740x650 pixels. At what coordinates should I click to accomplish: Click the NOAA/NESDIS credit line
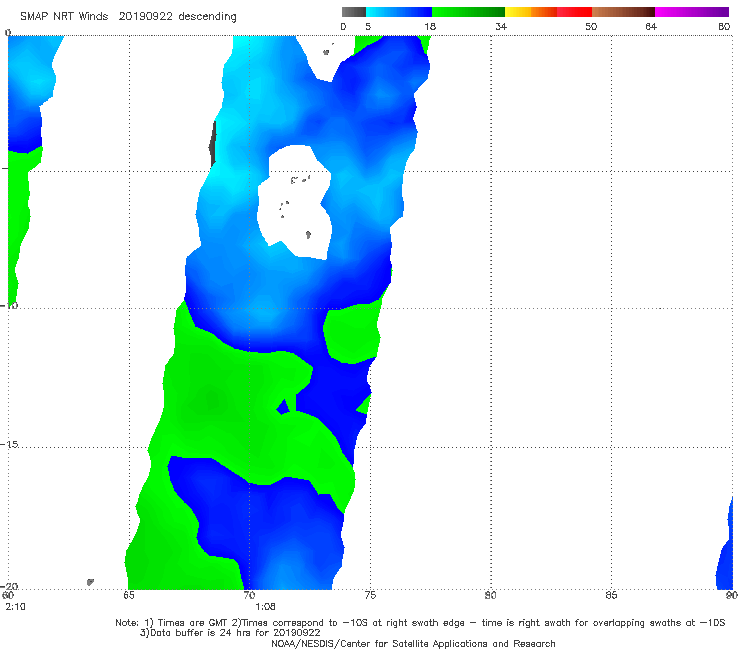click(x=413, y=643)
